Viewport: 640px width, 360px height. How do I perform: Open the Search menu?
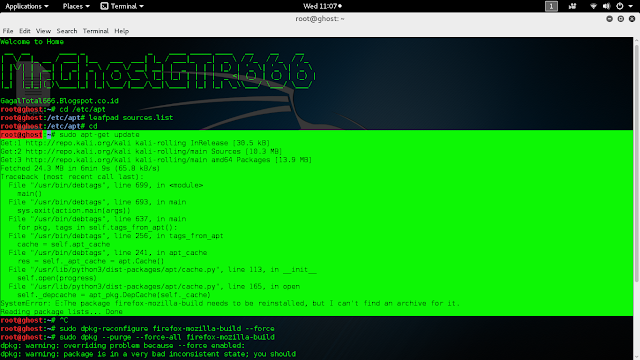[x=67, y=31]
